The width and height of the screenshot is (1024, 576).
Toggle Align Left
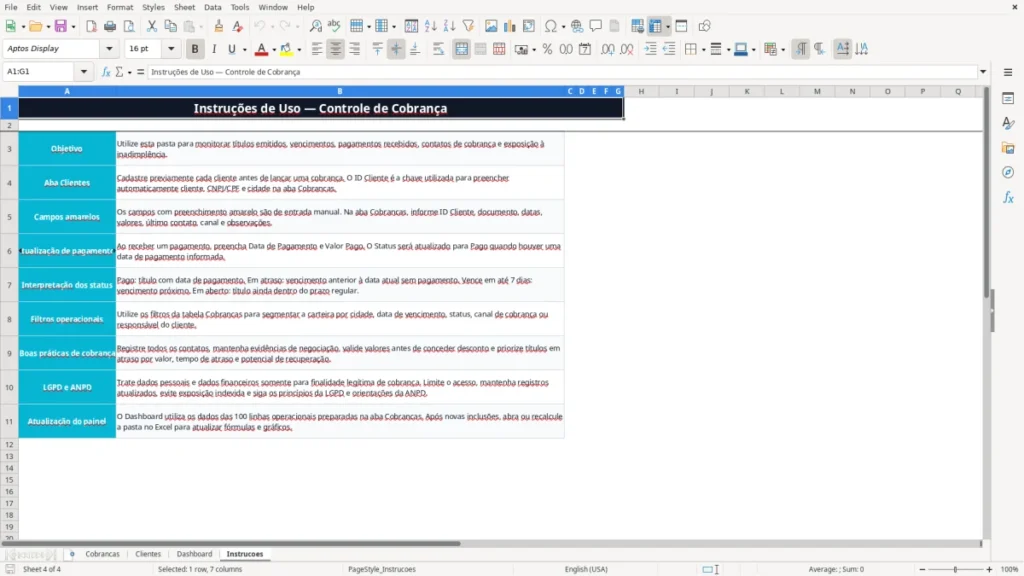(317, 49)
